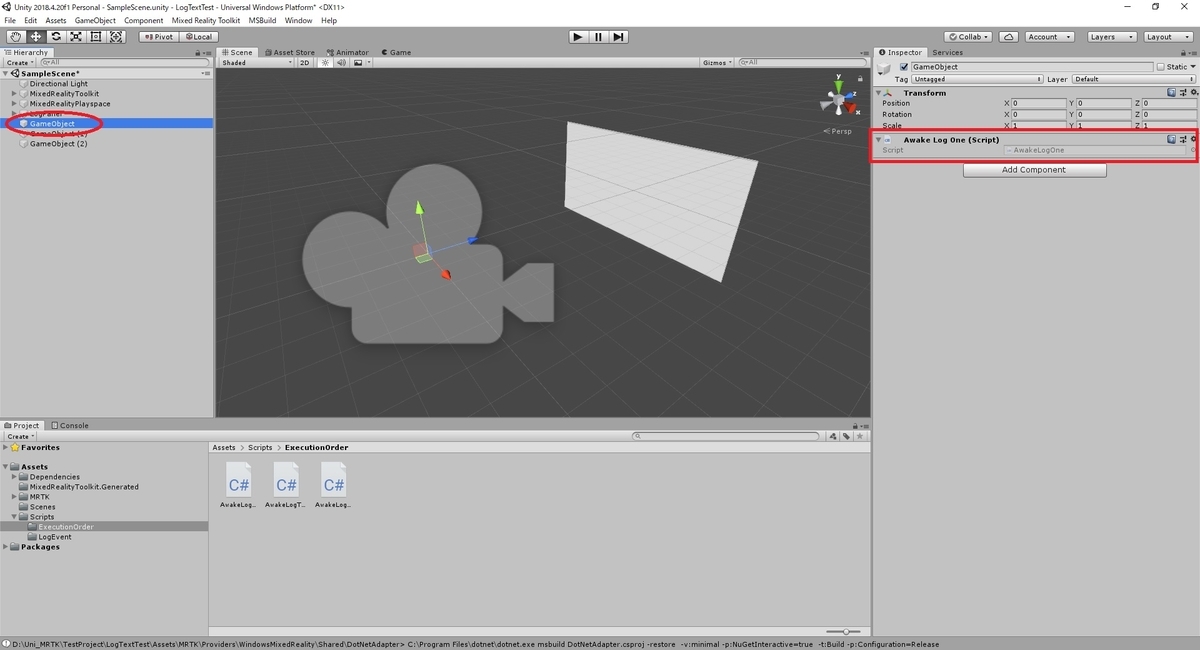Click the Play button to enter Play mode
This screenshot has height=650, width=1200.
point(578,36)
